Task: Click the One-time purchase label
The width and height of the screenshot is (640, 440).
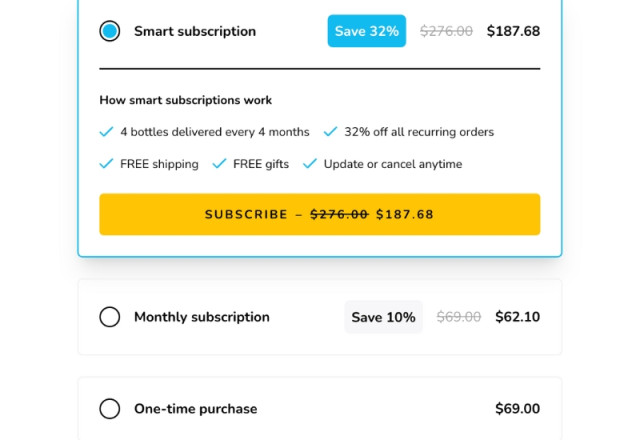Action: pos(196,409)
